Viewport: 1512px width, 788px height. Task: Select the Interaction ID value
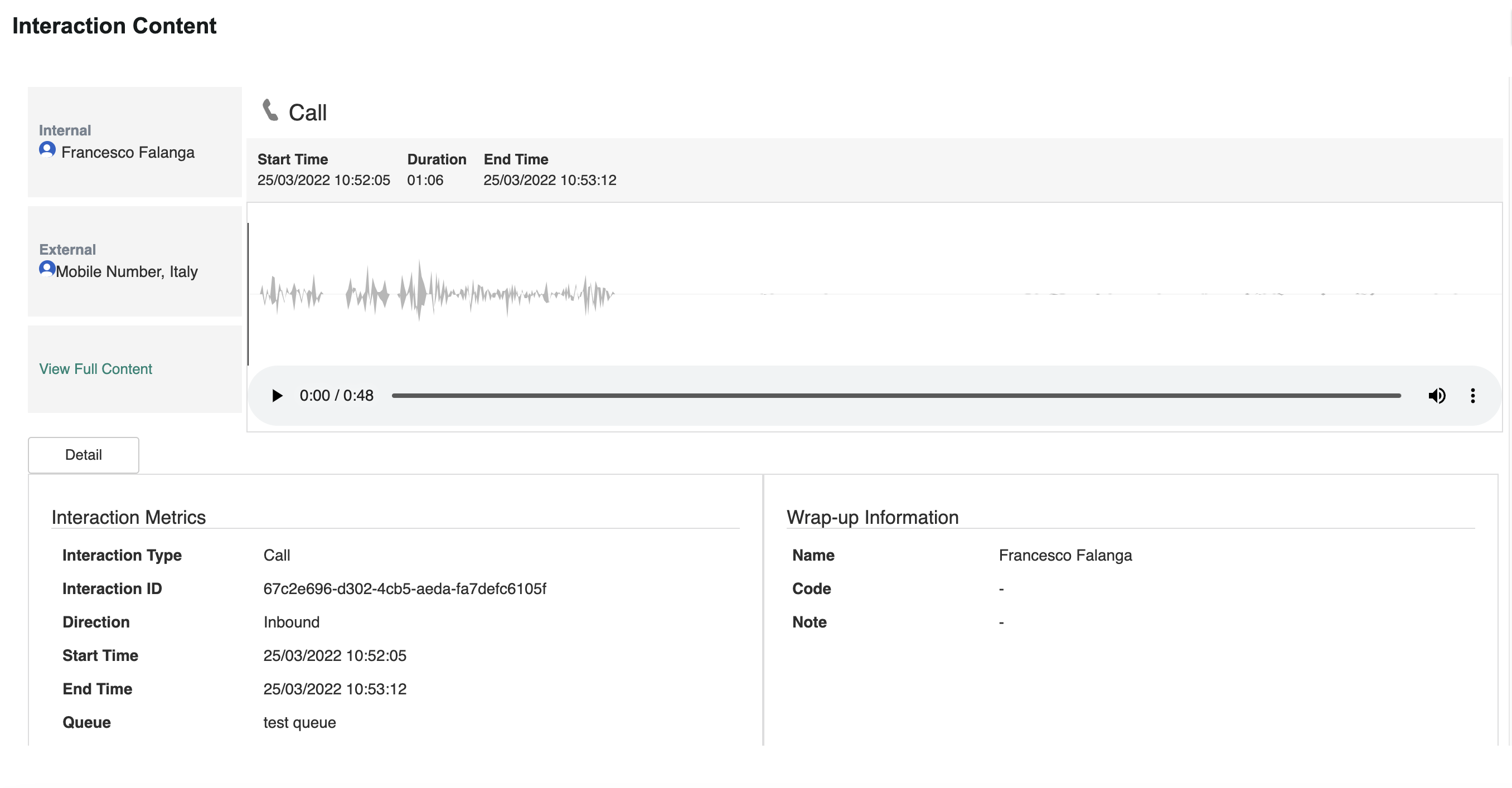point(404,588)
